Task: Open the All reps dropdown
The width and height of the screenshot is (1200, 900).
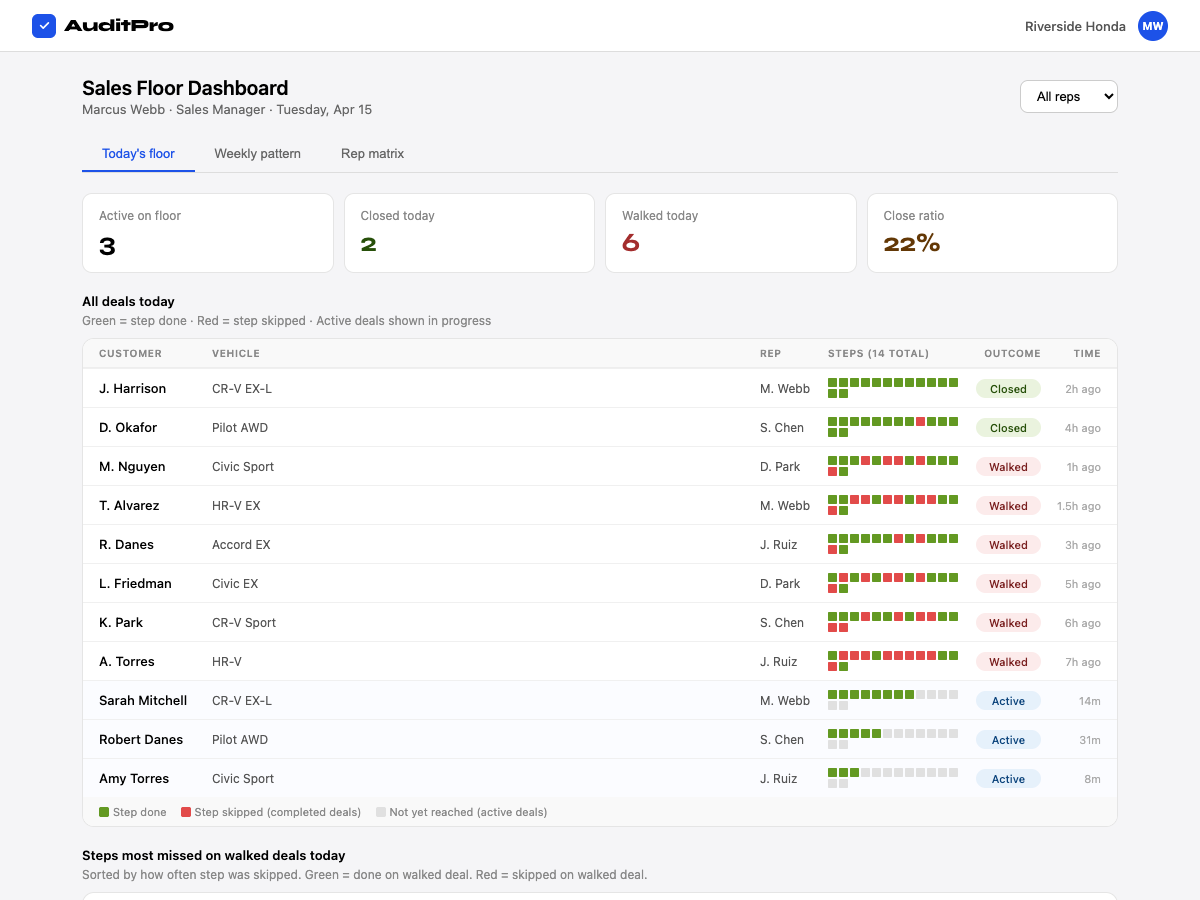Action: point(1068,97)
